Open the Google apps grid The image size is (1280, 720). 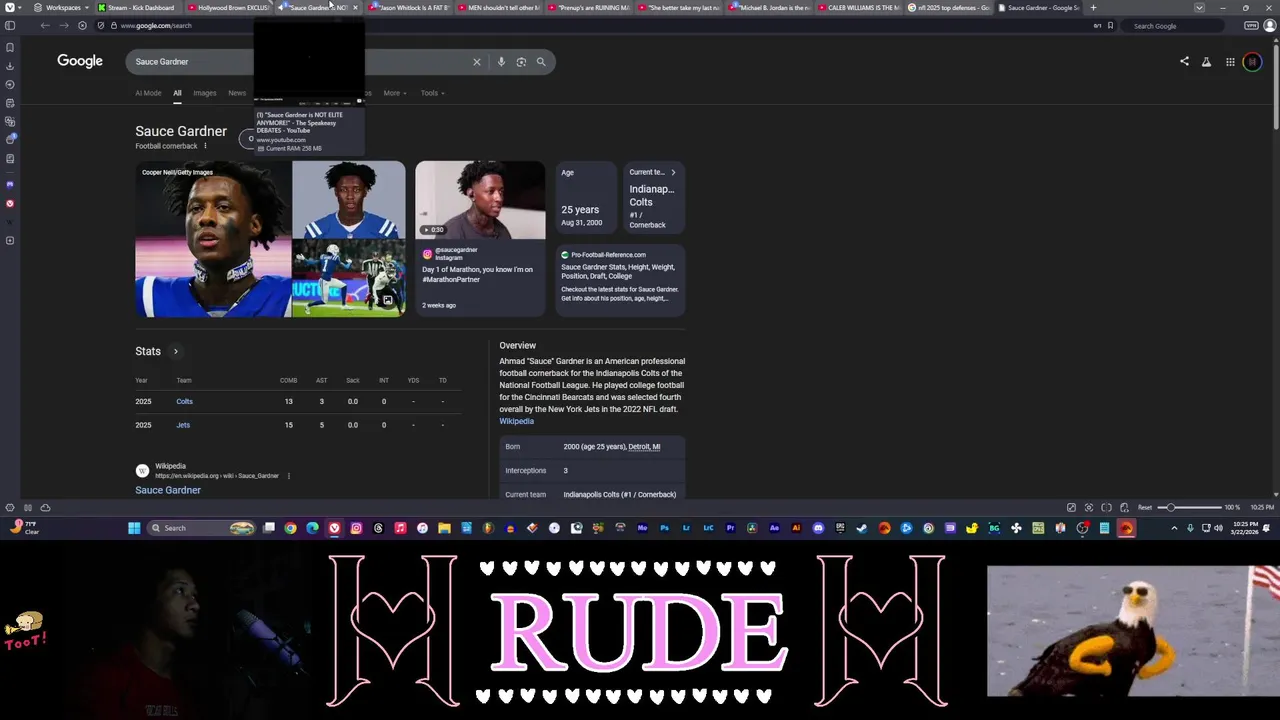coord(1230,62)
